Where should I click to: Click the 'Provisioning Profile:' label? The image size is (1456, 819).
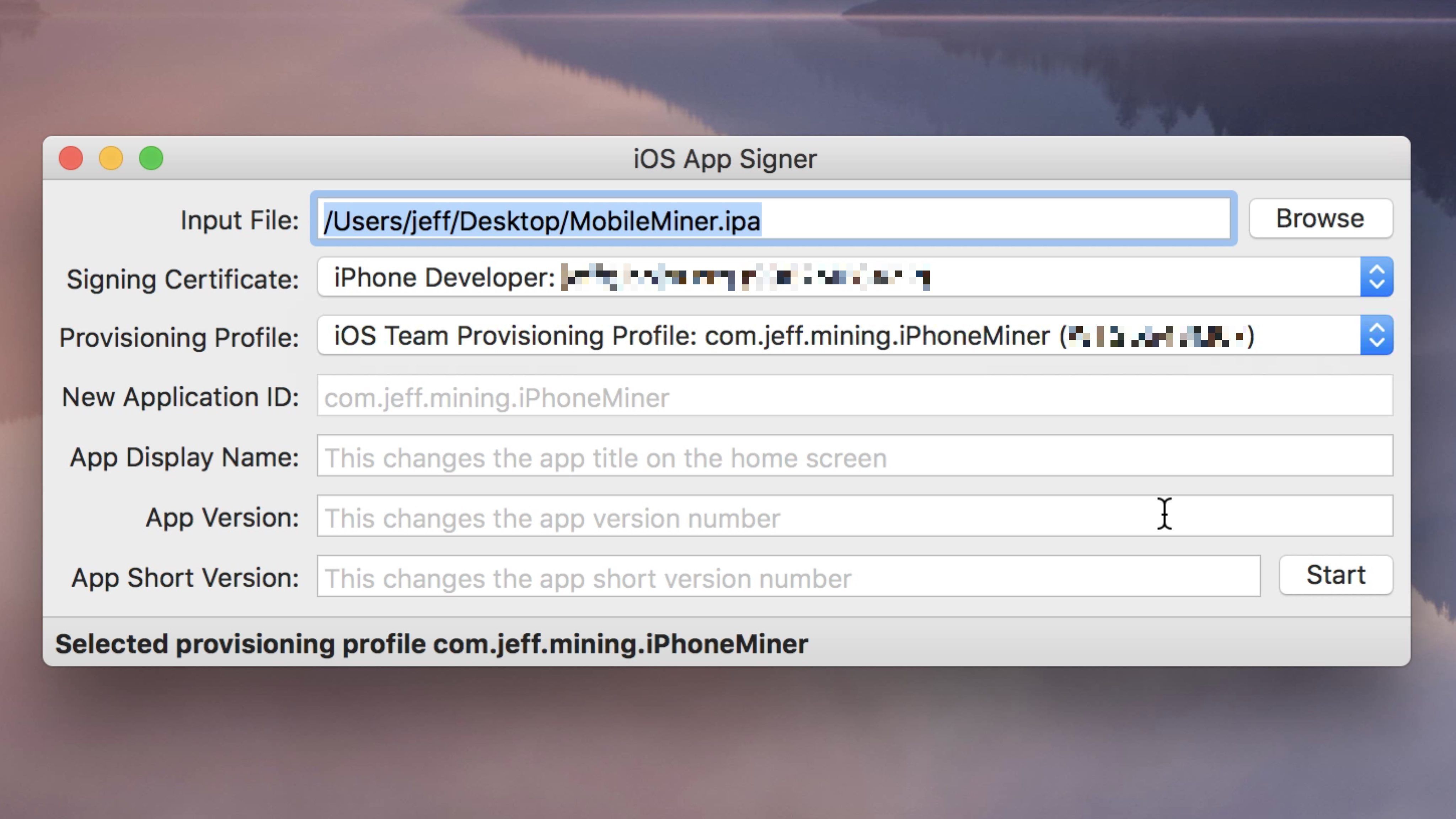pos(179,337)
